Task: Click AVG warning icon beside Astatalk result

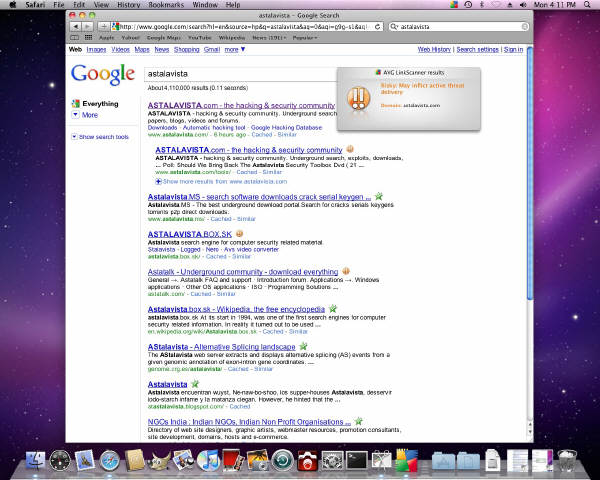Action: click(x=346, y=271)
